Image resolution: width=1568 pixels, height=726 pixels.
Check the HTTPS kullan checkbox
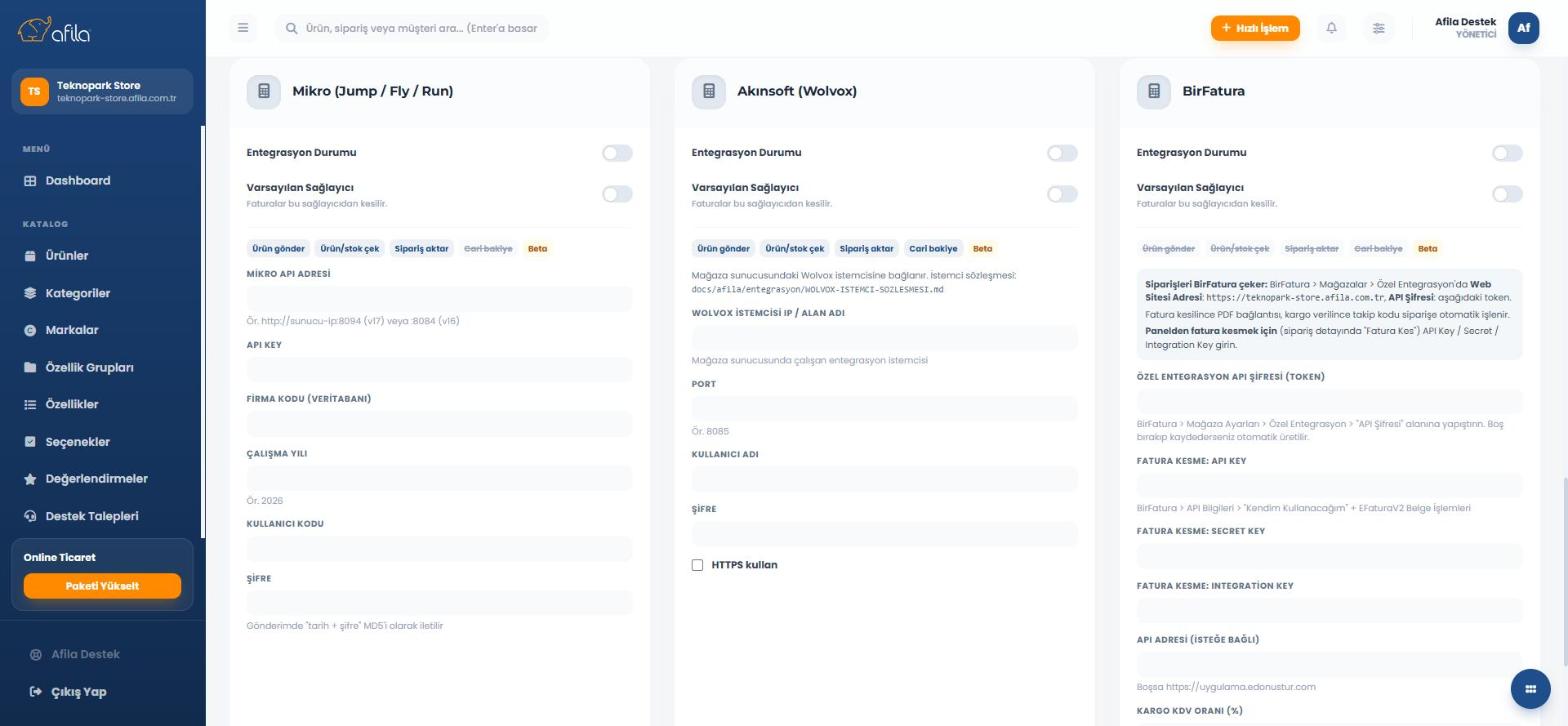pyautogui.click(x=697, y=565)
